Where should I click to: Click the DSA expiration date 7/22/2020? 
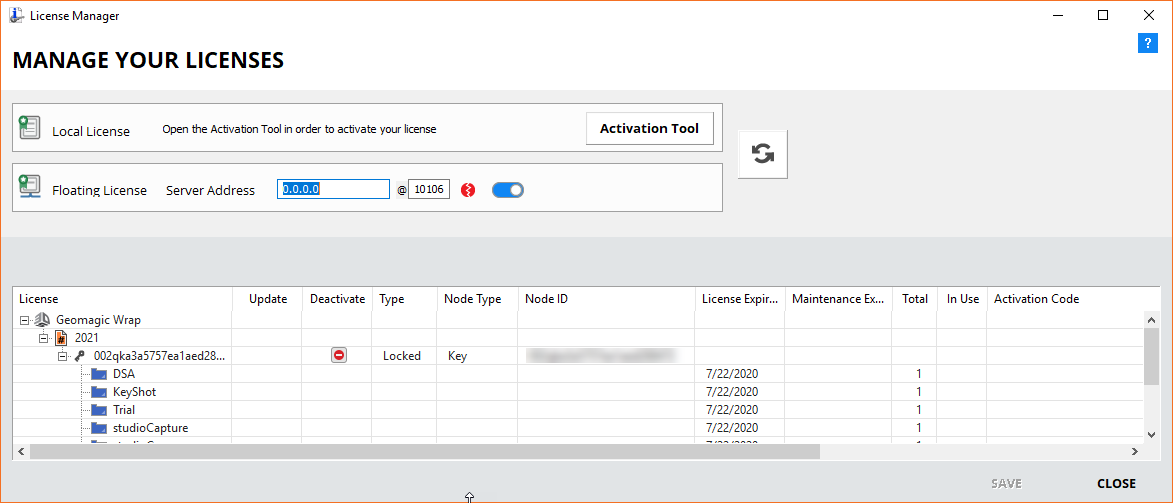pos(732,374)
